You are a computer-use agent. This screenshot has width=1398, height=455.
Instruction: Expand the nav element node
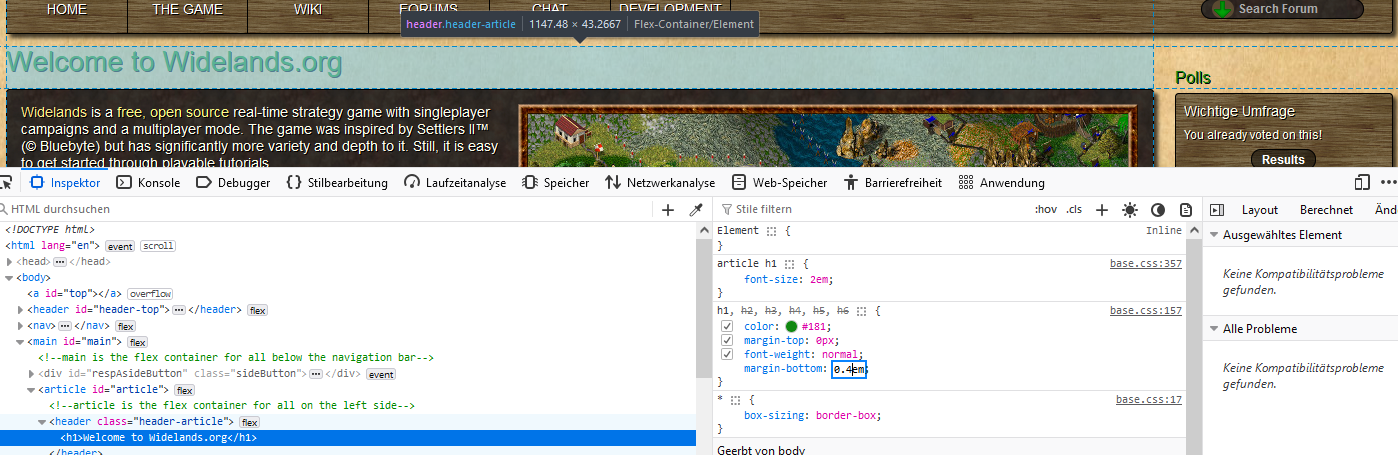coord(20,326)
